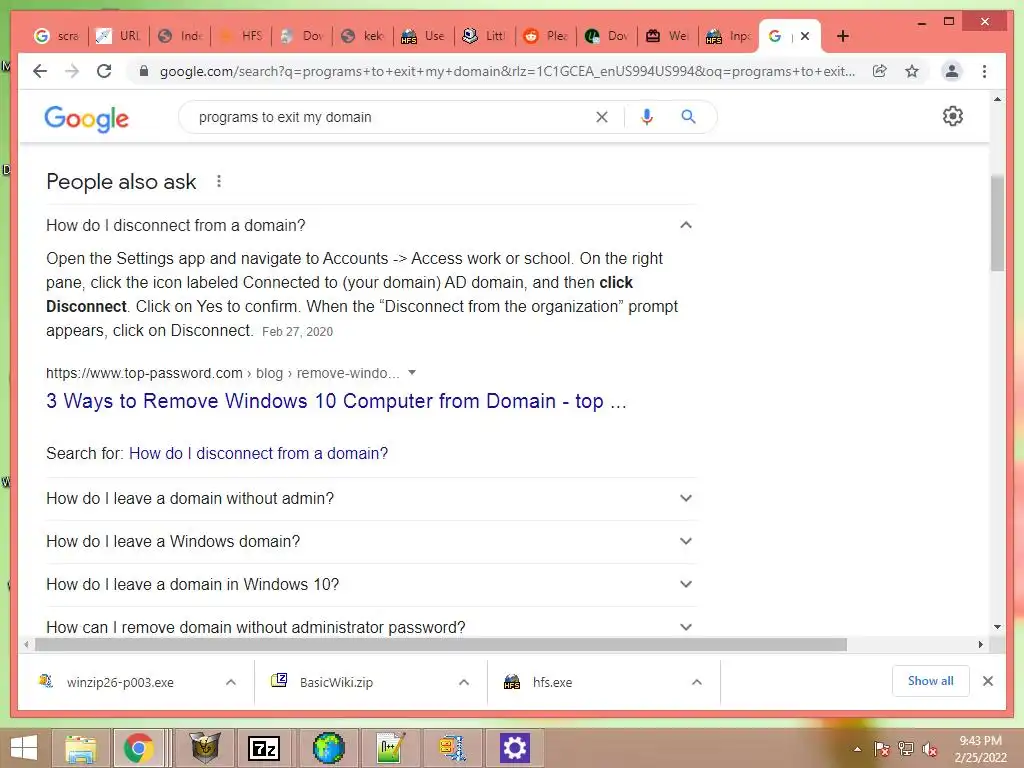Open File Explorer from the taskbar

(x=80, y=748)
